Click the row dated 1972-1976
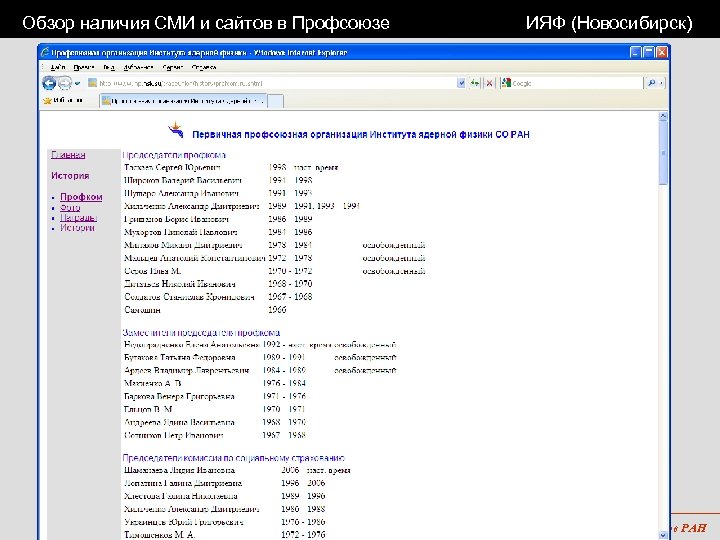The width and height of the screenshot is (720, 540). point(225,534)
